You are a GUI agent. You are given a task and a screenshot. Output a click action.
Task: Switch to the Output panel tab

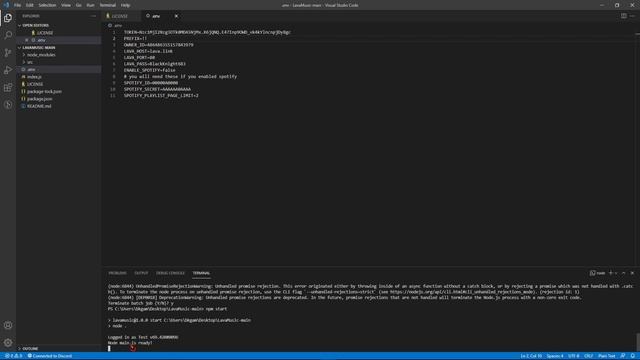click(x=141, y=273)
